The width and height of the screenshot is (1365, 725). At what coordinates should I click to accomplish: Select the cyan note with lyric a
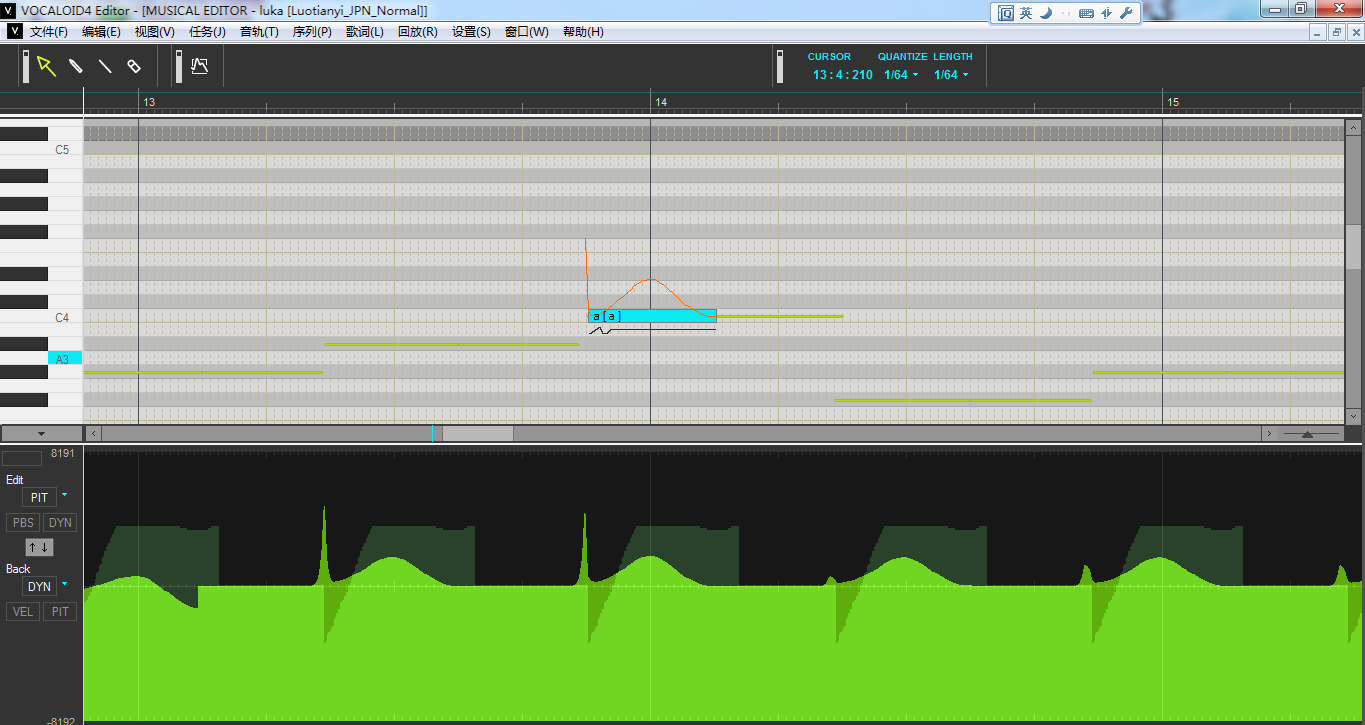point(652,316)
